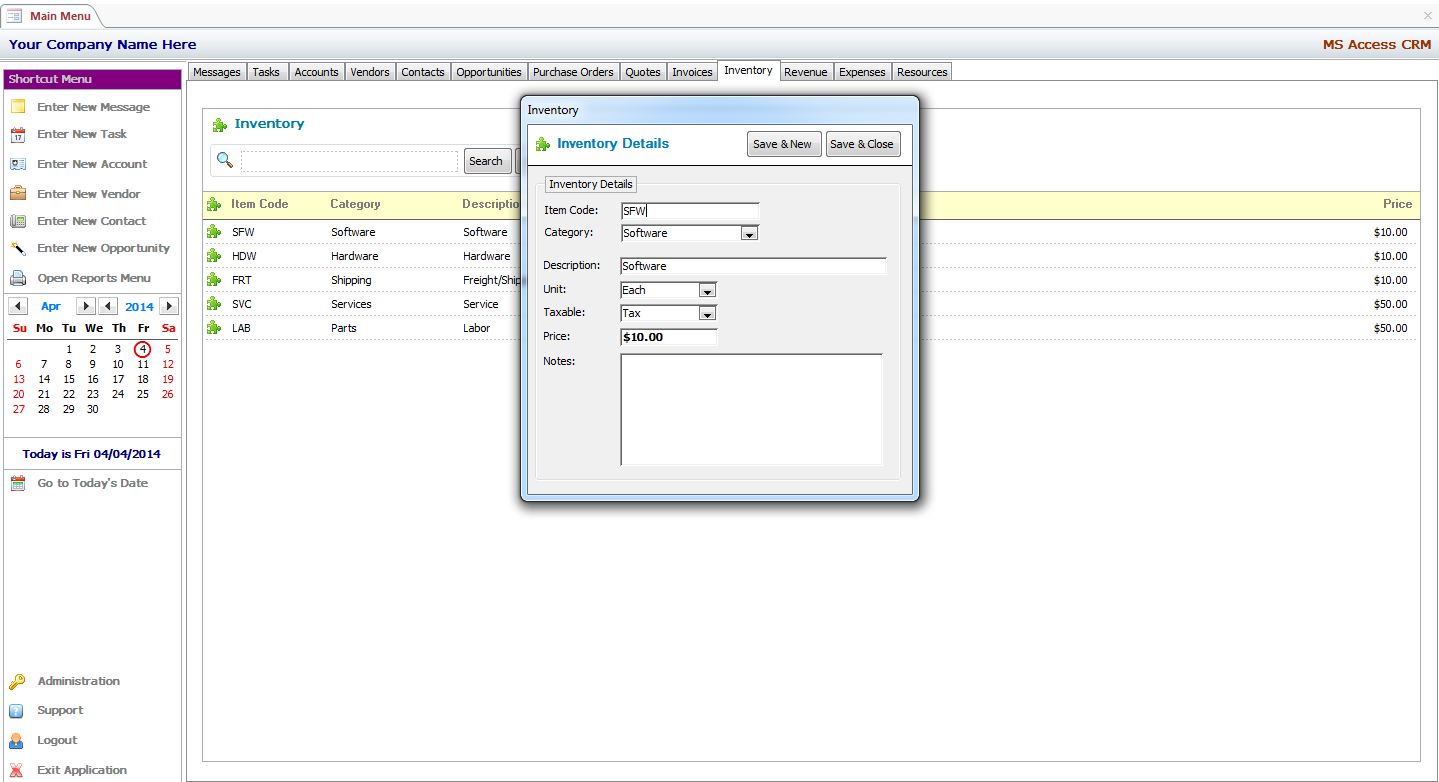Expand the Category dropdown in Inventory Details
The height and width of the screenshot is (782, 1439).
point(748,234)
